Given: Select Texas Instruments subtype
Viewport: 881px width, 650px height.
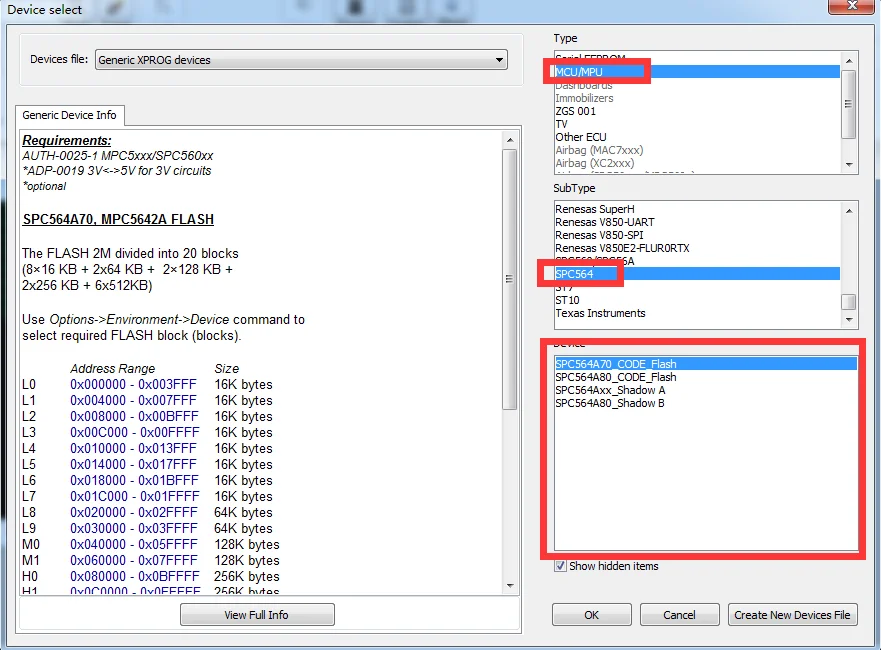Looking at the screenshot, I should pyautogui.click(x=697, y=313).
